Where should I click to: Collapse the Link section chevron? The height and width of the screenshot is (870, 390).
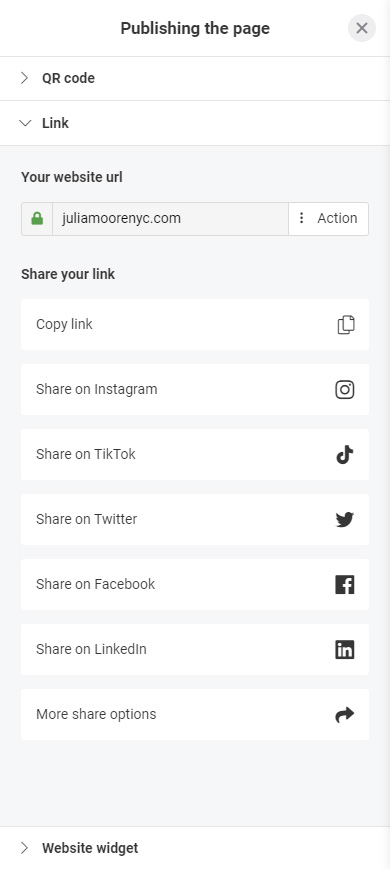pyautogui.click(x=25, y=123)
